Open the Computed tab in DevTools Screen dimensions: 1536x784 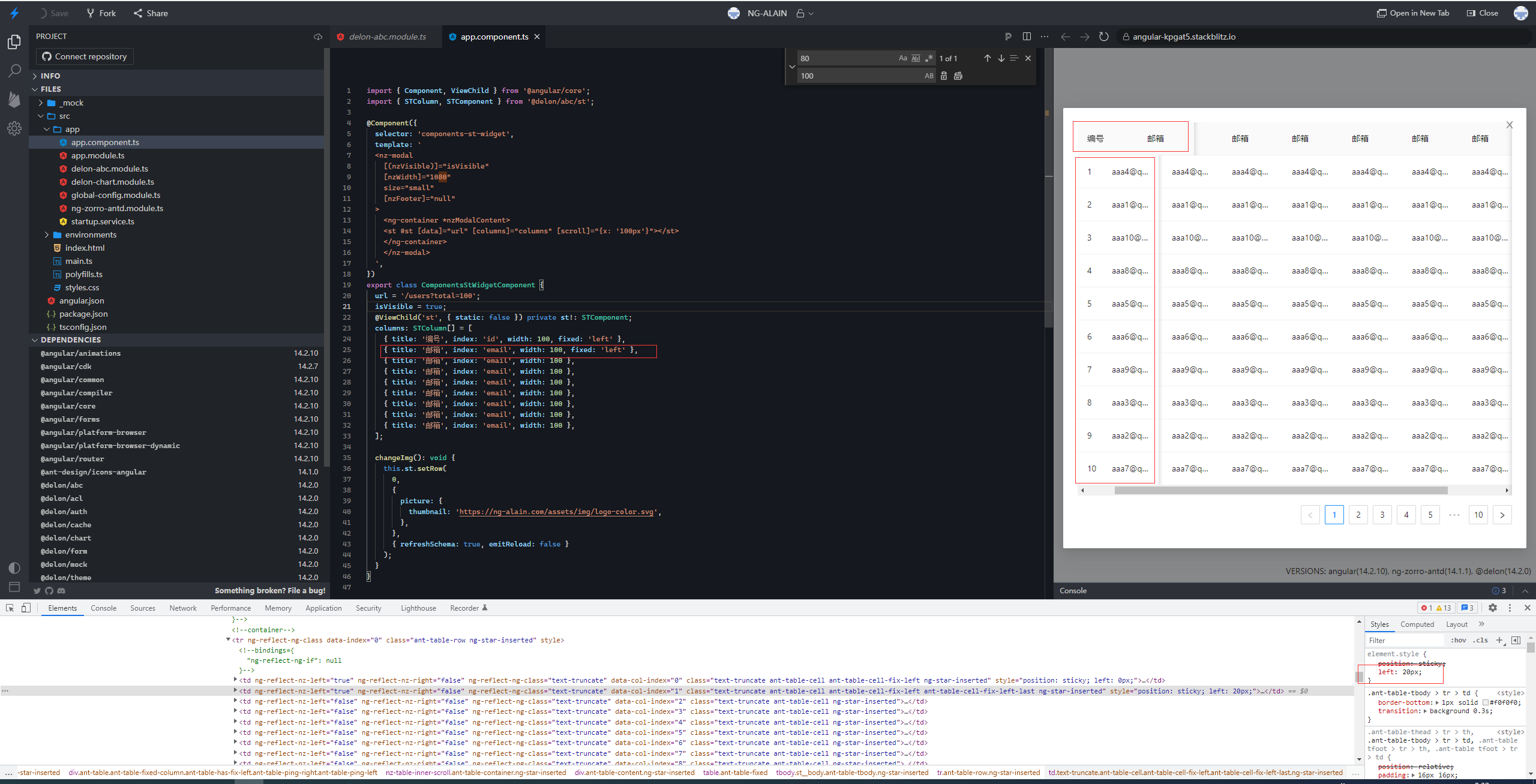point(1417,624)
